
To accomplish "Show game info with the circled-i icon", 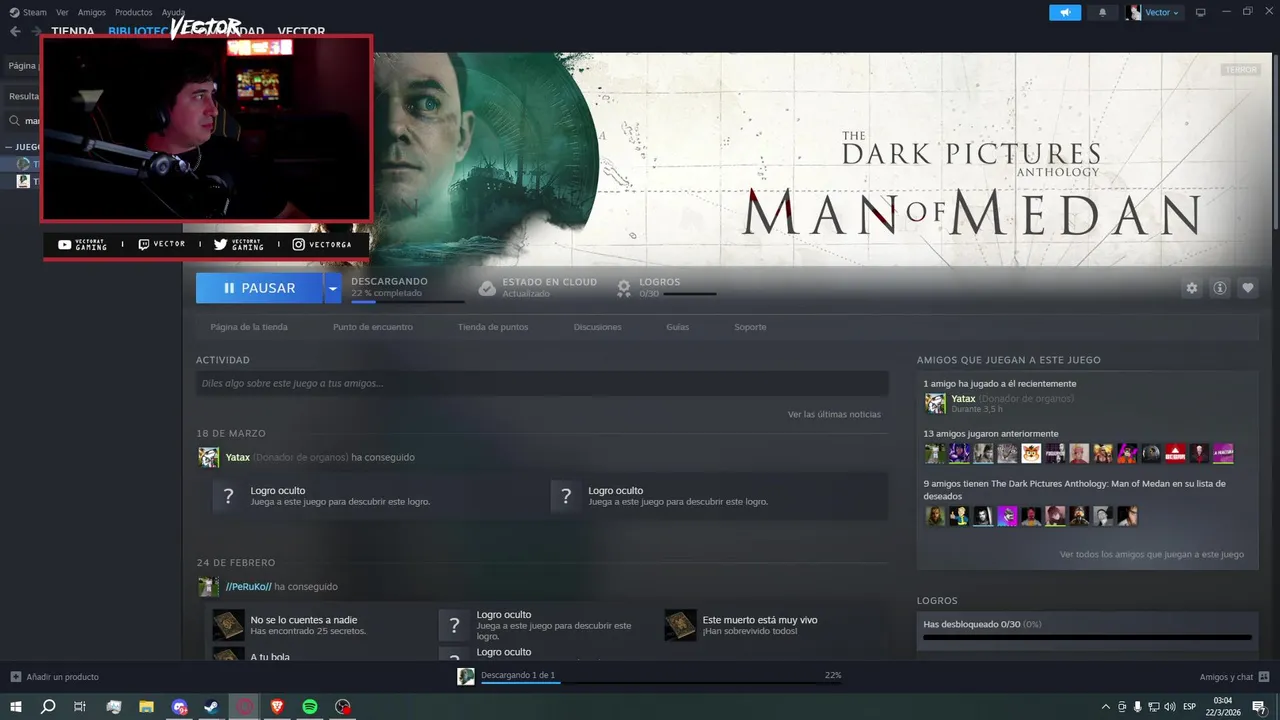I will click(x=1219, y=288).
